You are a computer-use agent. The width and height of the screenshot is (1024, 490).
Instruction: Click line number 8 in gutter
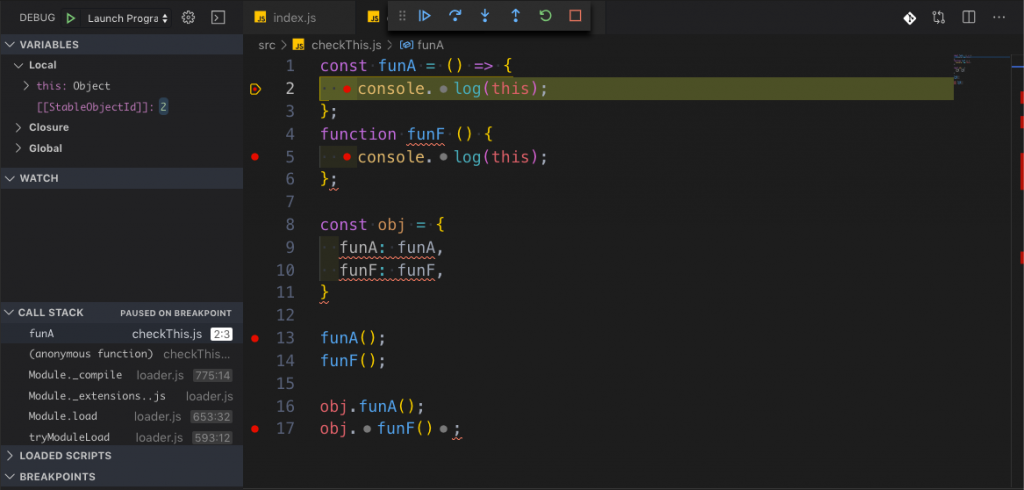point(289,225)
